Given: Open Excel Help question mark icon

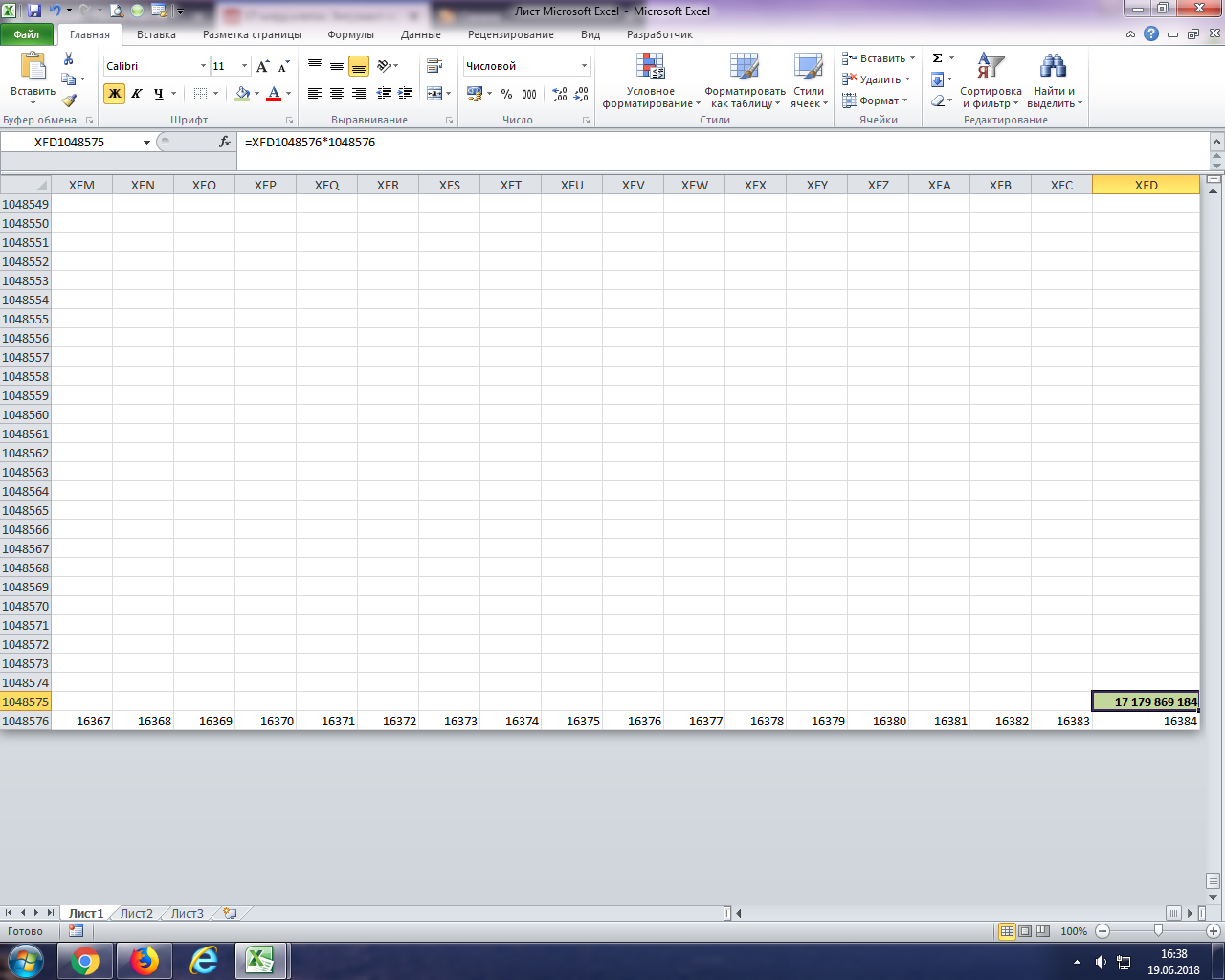Looking at the screenshot, I should 1151,34.
